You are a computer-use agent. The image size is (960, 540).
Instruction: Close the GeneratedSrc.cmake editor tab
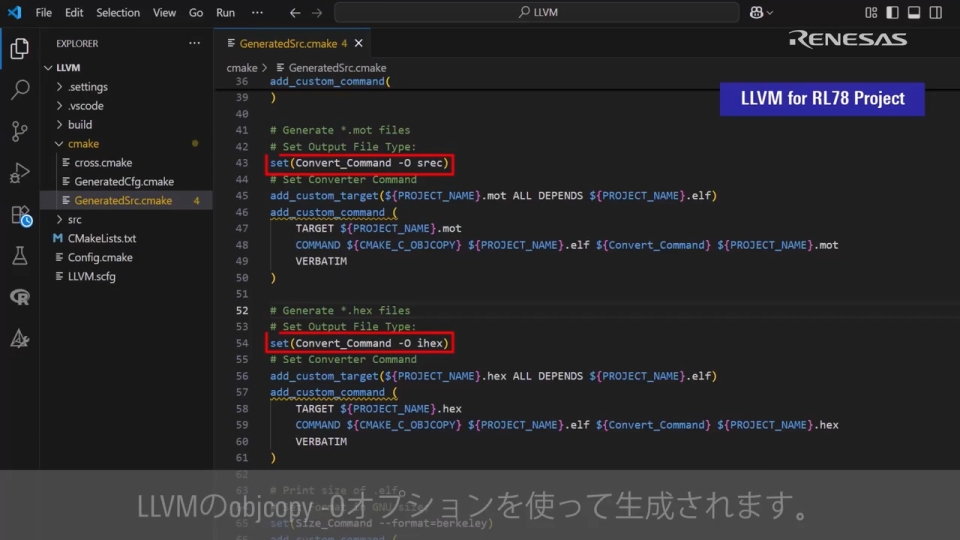(359, 44)
